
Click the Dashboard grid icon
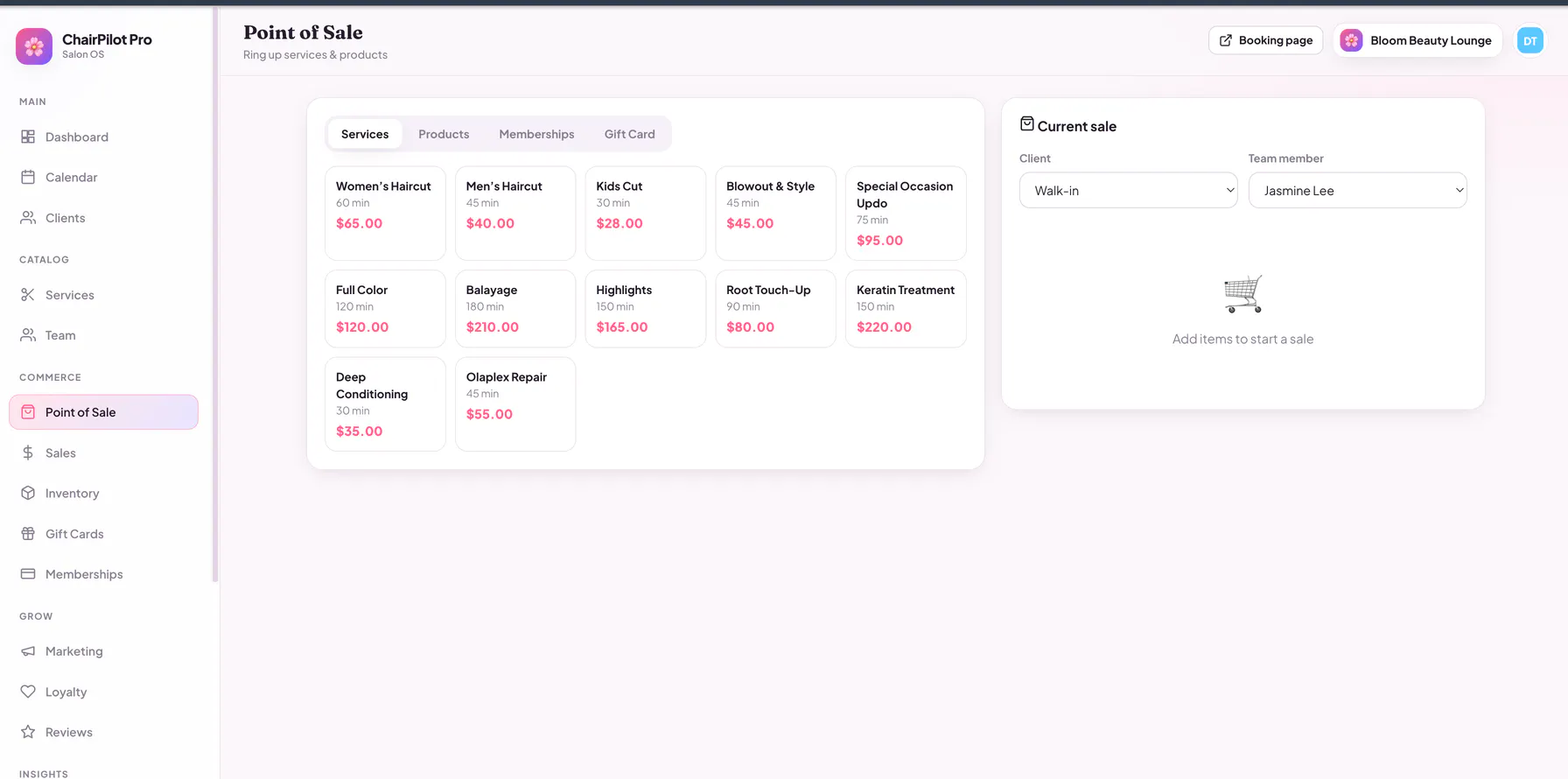pyautogui.click(x=28, y=137)
